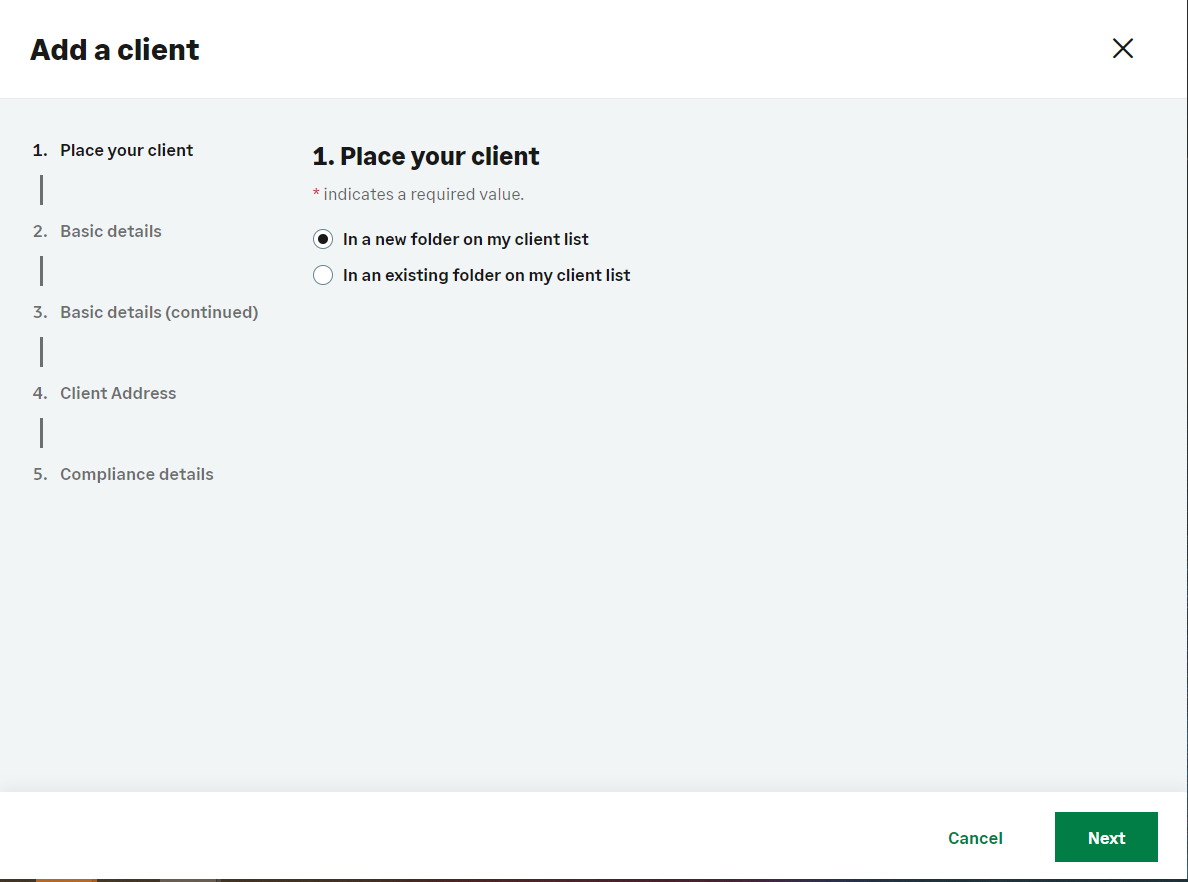
Task: Click the red required asterisk
Action: [316, 194]
